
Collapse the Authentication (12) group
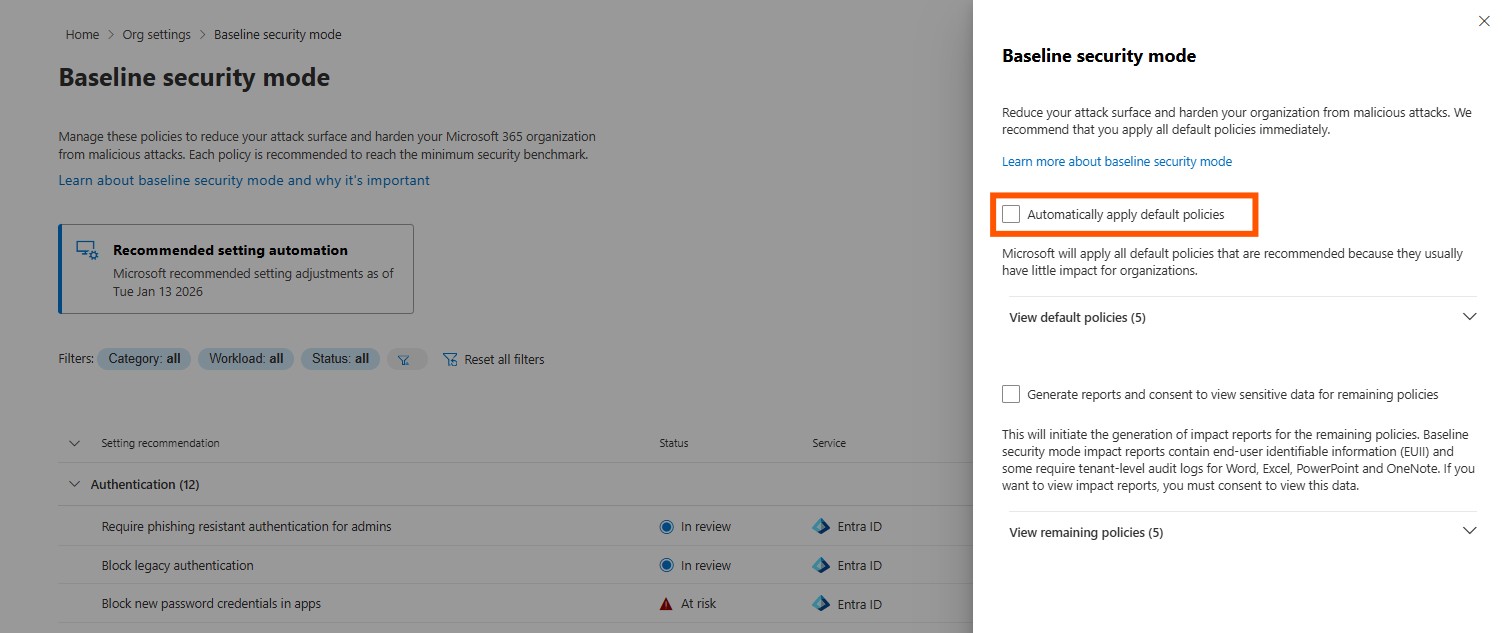coord(73,484)
